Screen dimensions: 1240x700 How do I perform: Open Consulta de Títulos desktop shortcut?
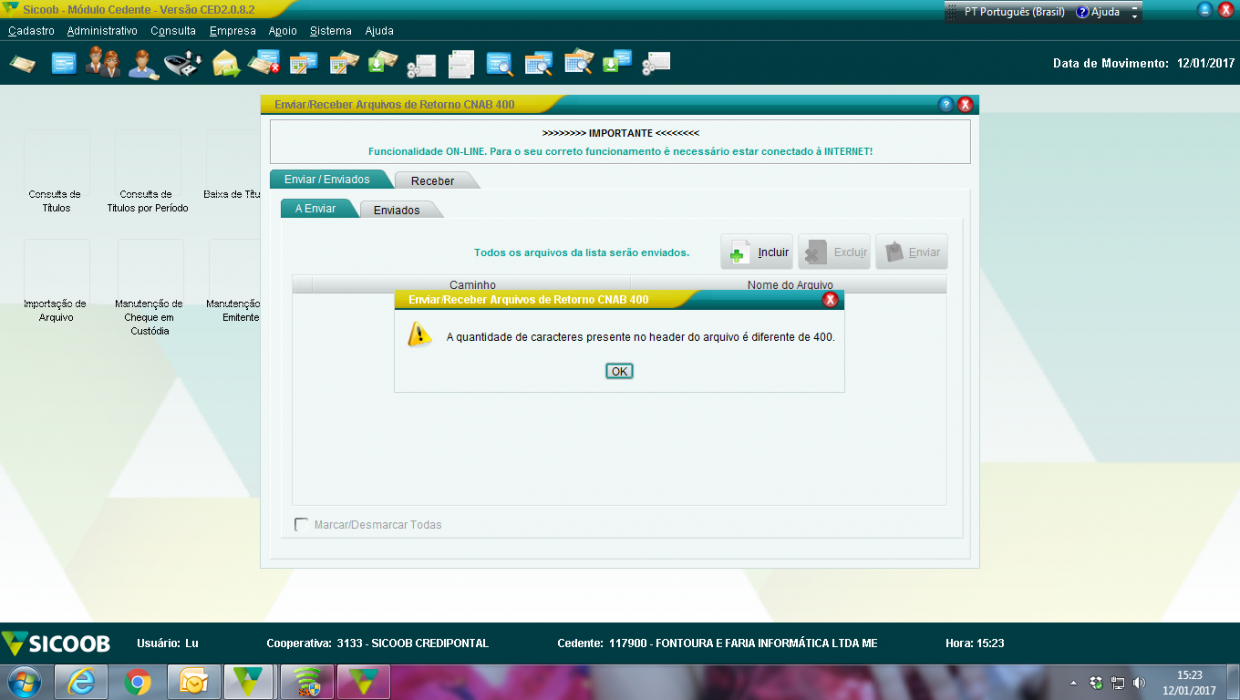(x=56, y=172)
